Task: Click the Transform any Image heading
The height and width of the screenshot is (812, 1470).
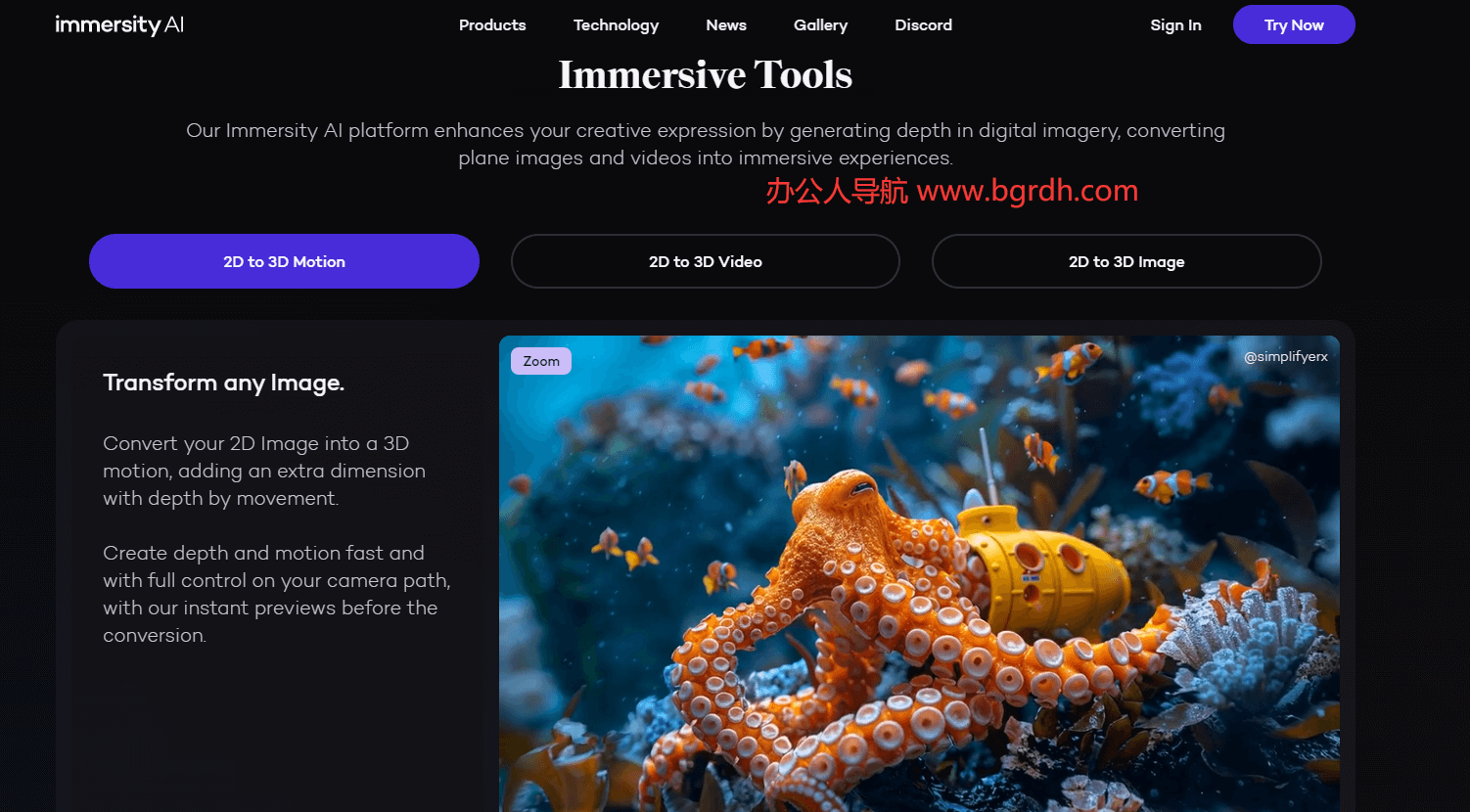Action: (x=223, y=383)
